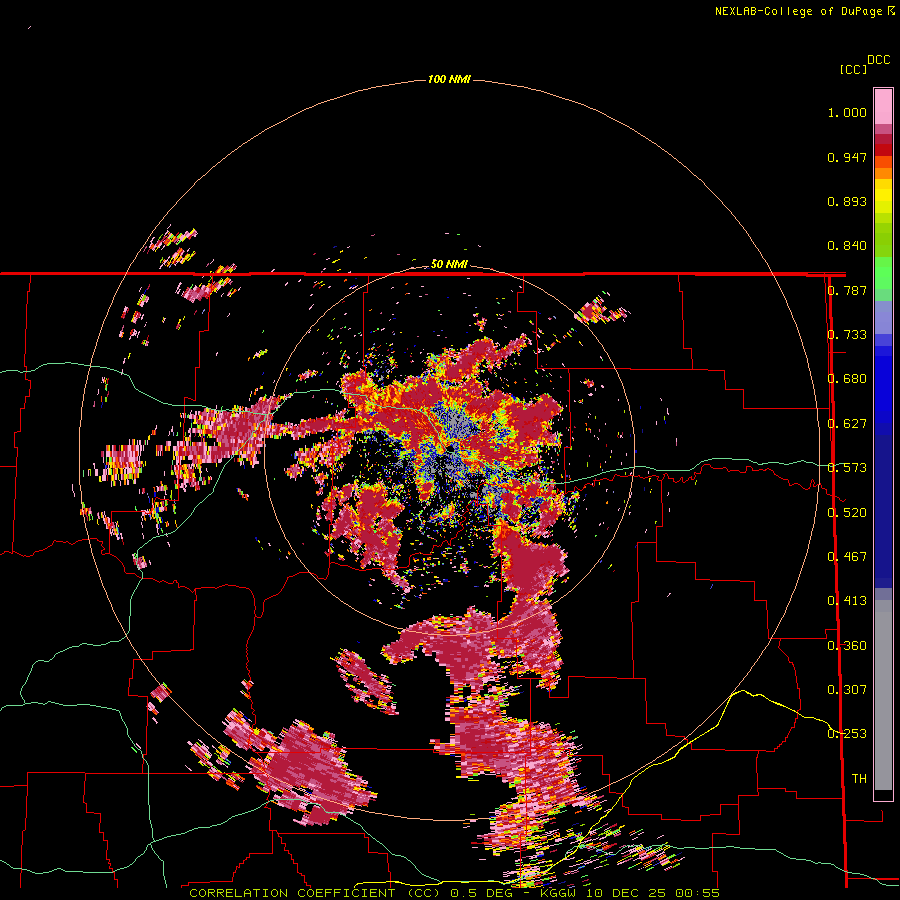Click the DCC product label above the legend

[x=878, y=60]
